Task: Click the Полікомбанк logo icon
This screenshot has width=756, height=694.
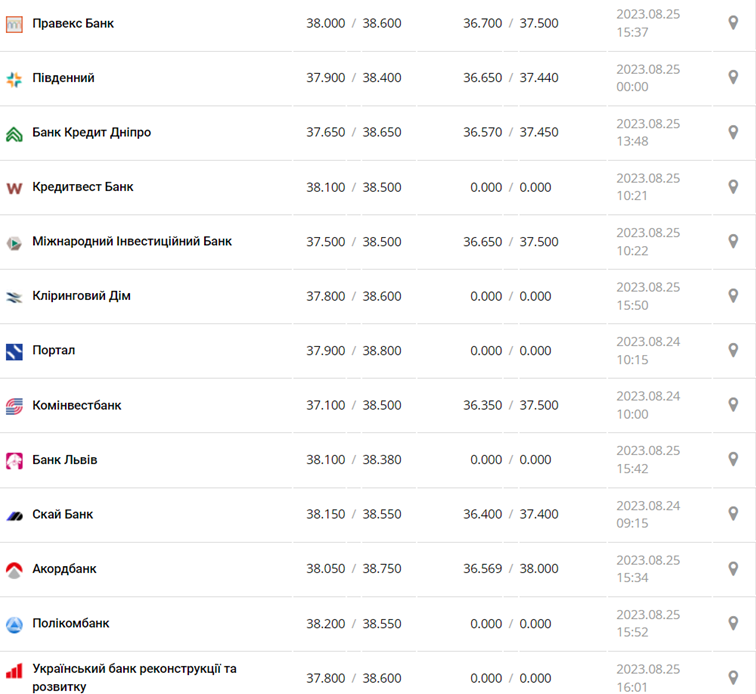Action: 14,625
